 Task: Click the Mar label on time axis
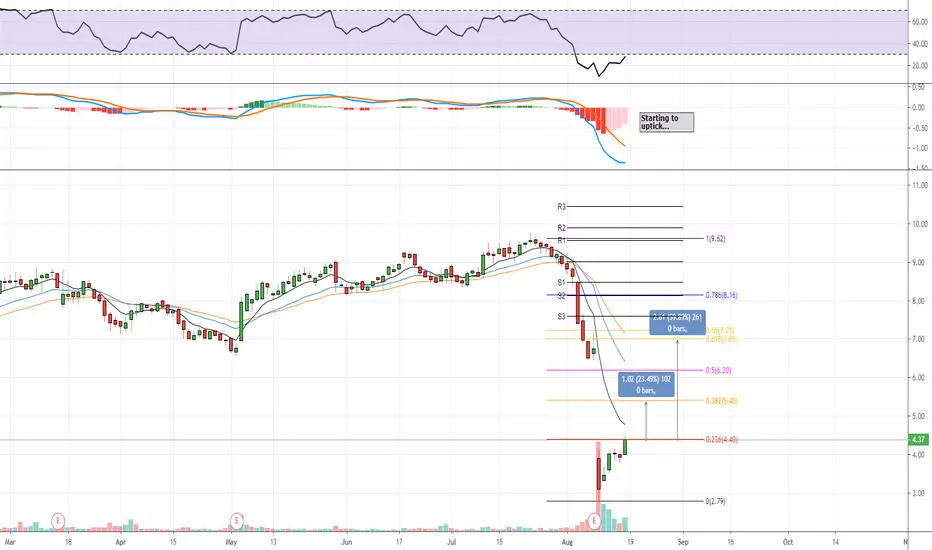pyautogui.click(x=10, y=542)
